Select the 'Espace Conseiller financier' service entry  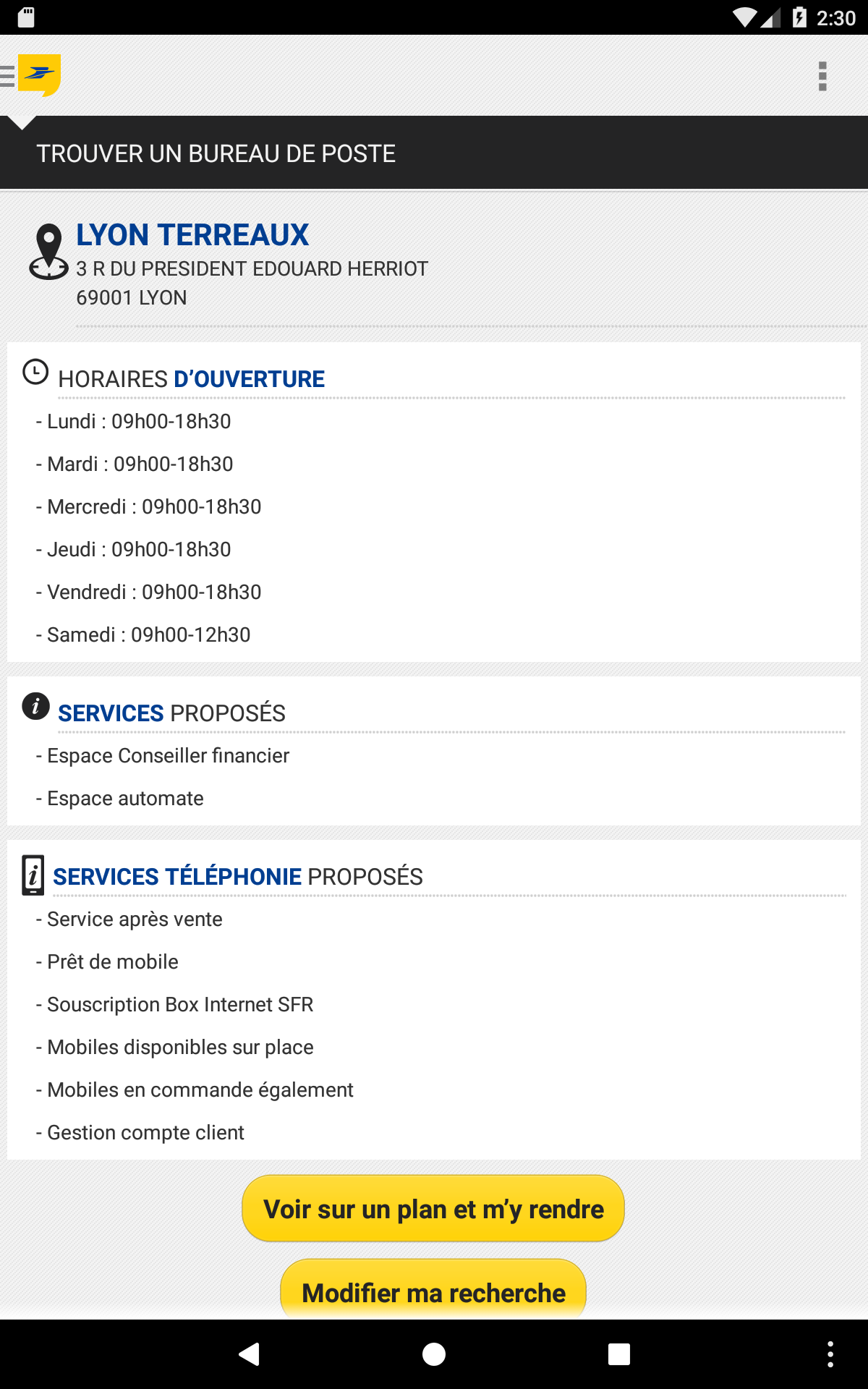168,756
